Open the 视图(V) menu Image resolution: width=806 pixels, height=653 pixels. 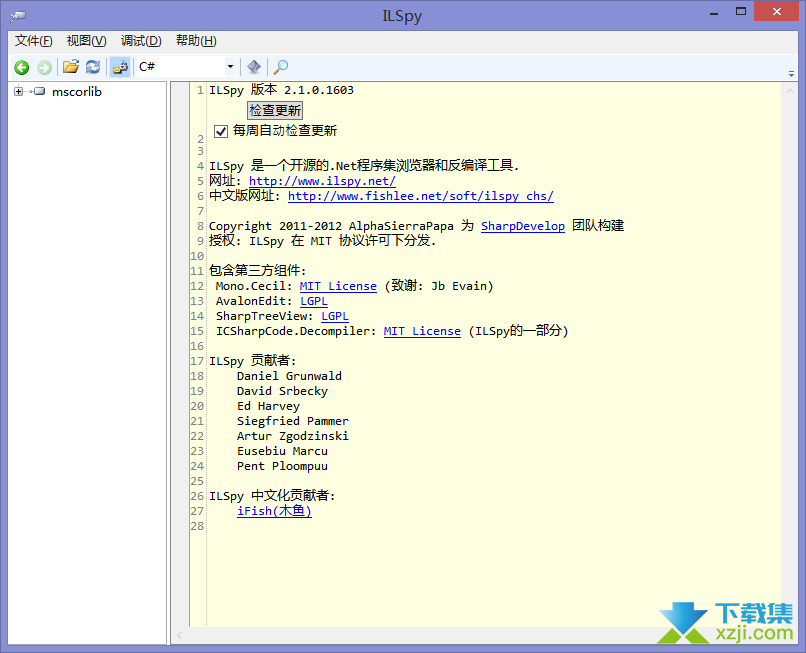point(86,41)
